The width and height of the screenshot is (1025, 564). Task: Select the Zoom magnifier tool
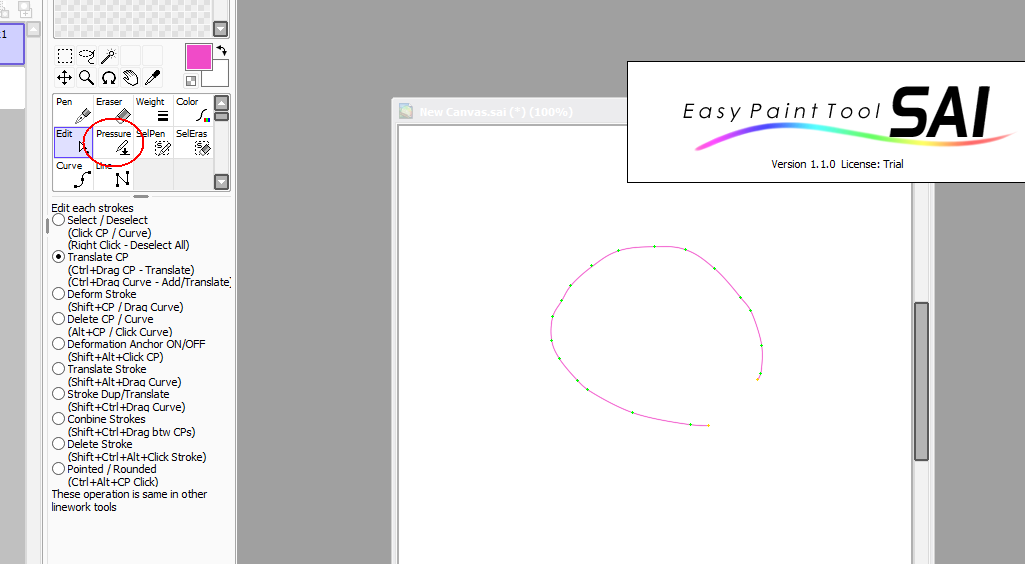[x=86, y=78]
